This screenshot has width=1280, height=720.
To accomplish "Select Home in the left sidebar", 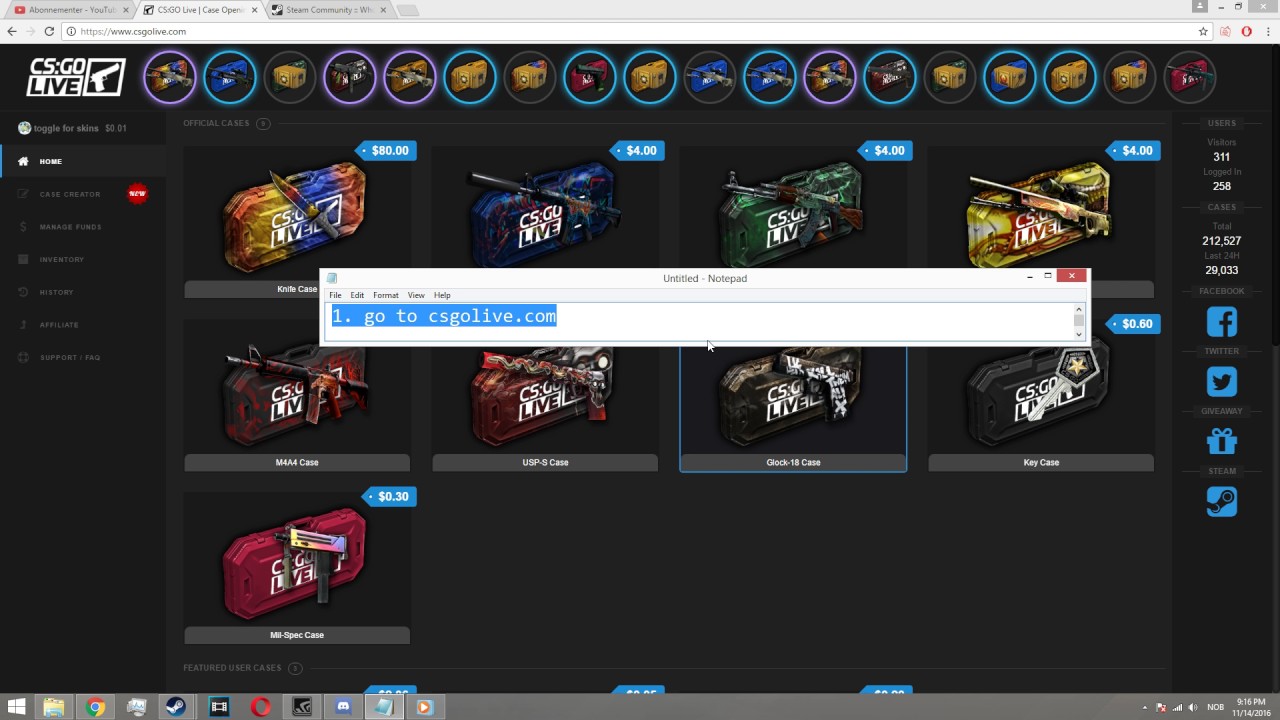I will point(83,161).
